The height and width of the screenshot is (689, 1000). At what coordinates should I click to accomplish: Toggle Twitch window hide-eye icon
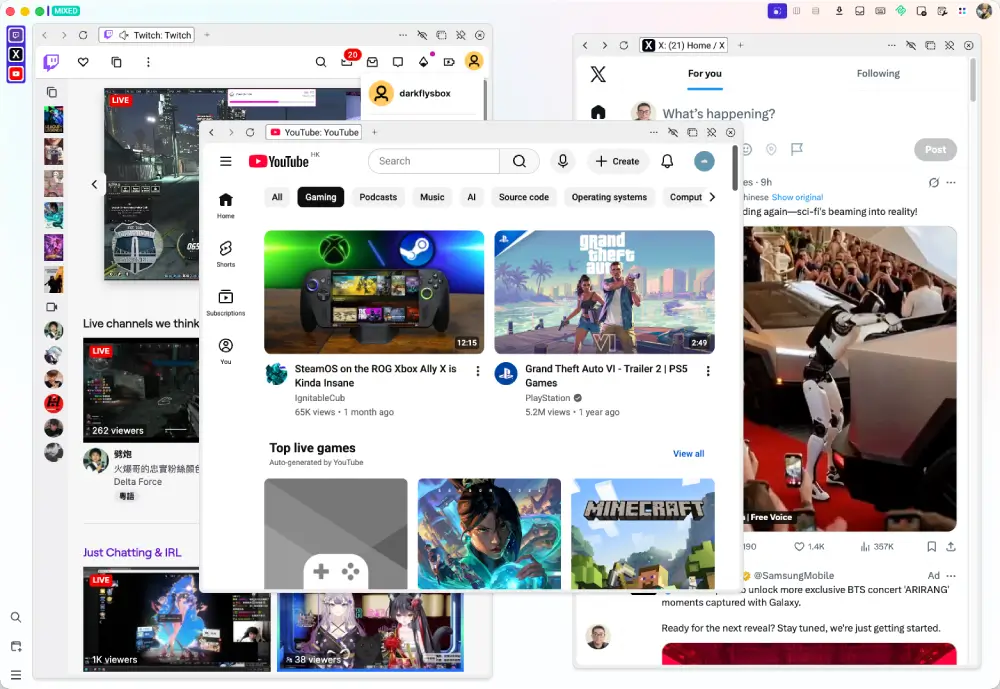(x=422, y=35)
